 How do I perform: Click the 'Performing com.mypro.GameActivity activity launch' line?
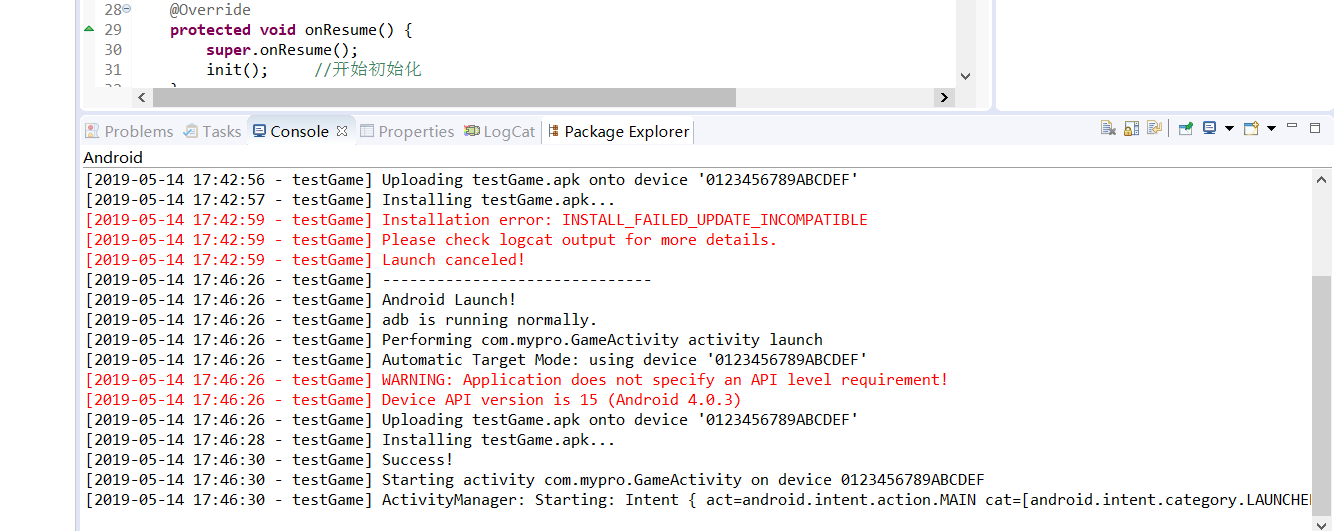454,340
